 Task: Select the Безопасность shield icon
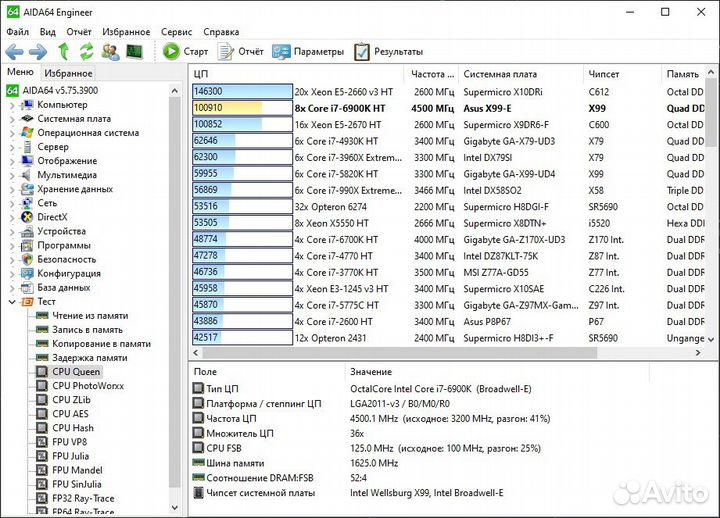[27, 259]
